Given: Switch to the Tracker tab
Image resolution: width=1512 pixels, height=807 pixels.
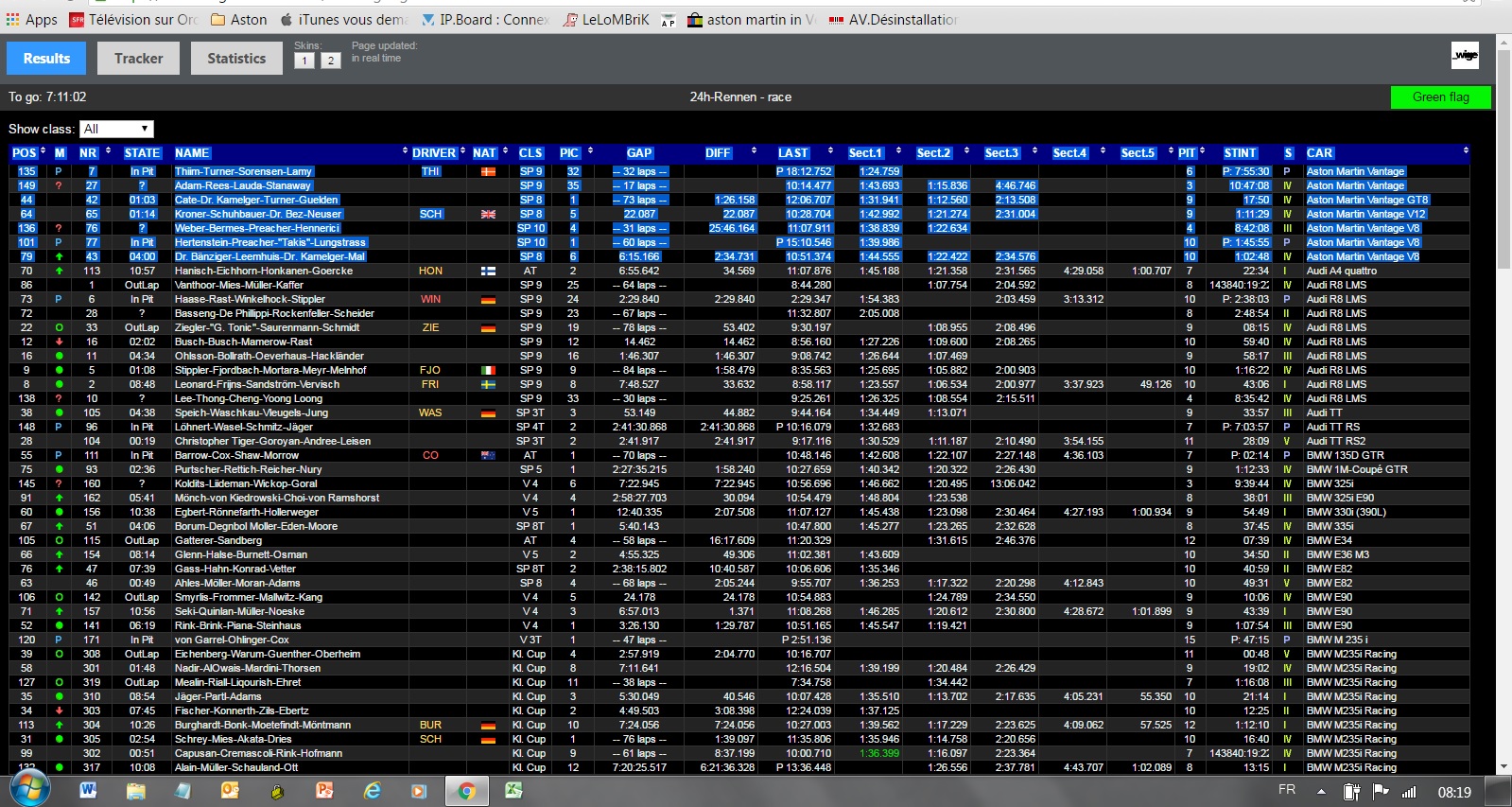Looking at the screenshot, I should click(x=139, y=59).
